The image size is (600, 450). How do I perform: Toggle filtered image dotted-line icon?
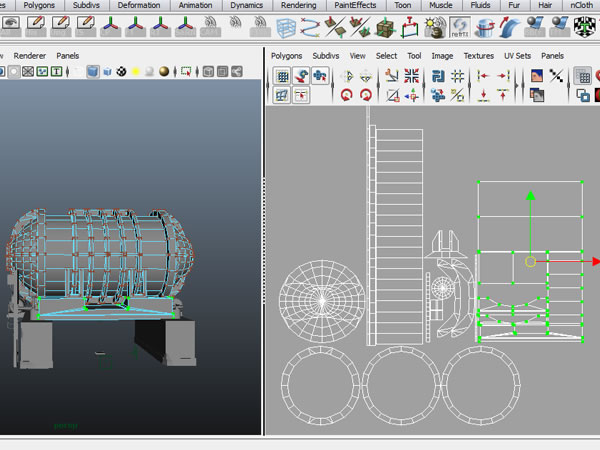[x=556, y=76]
